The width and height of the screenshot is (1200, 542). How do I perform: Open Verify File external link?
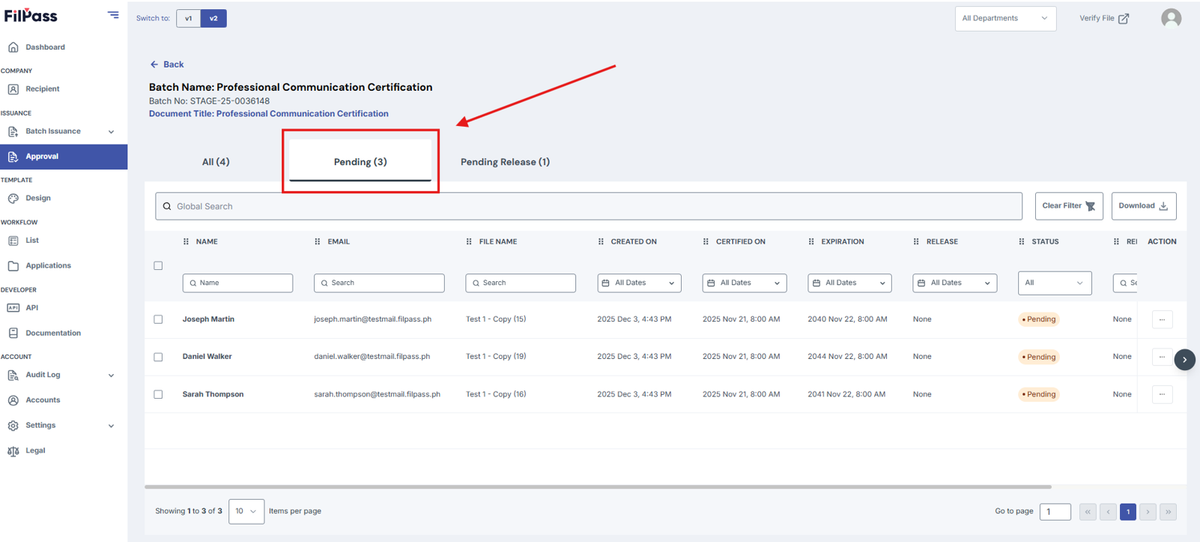point(1104,18)
